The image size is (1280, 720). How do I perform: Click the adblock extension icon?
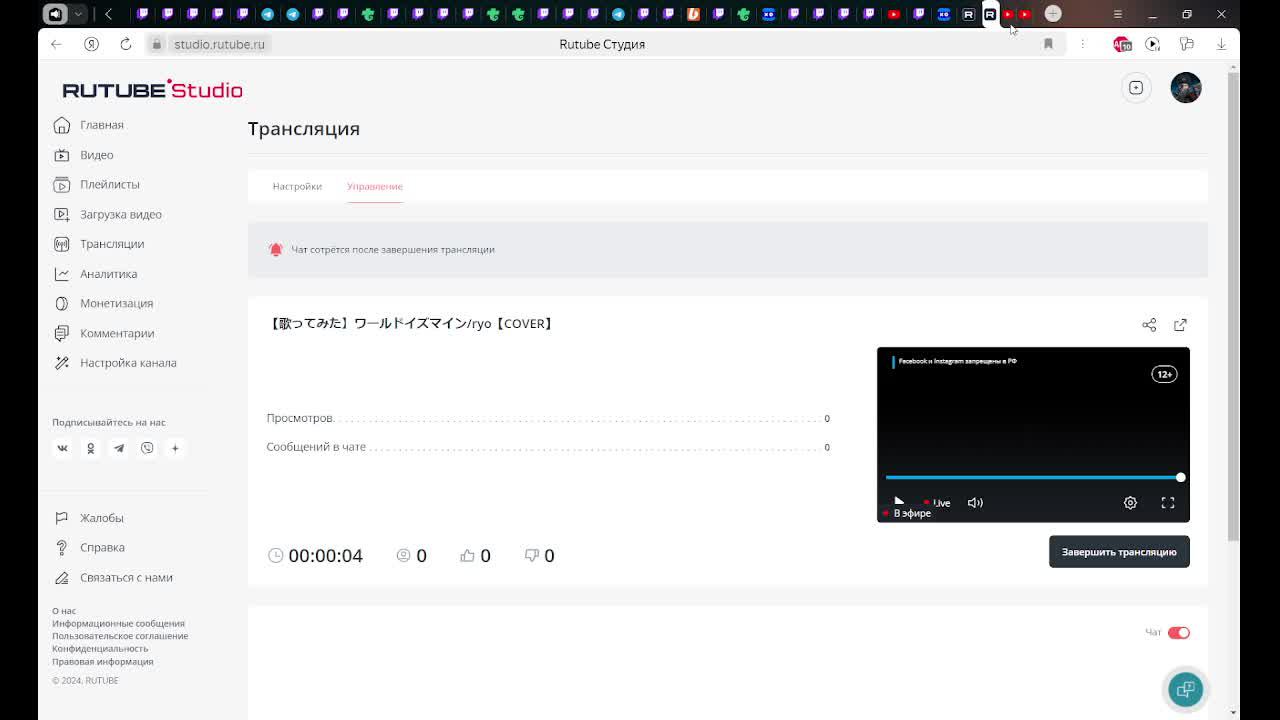(1122, 44)
